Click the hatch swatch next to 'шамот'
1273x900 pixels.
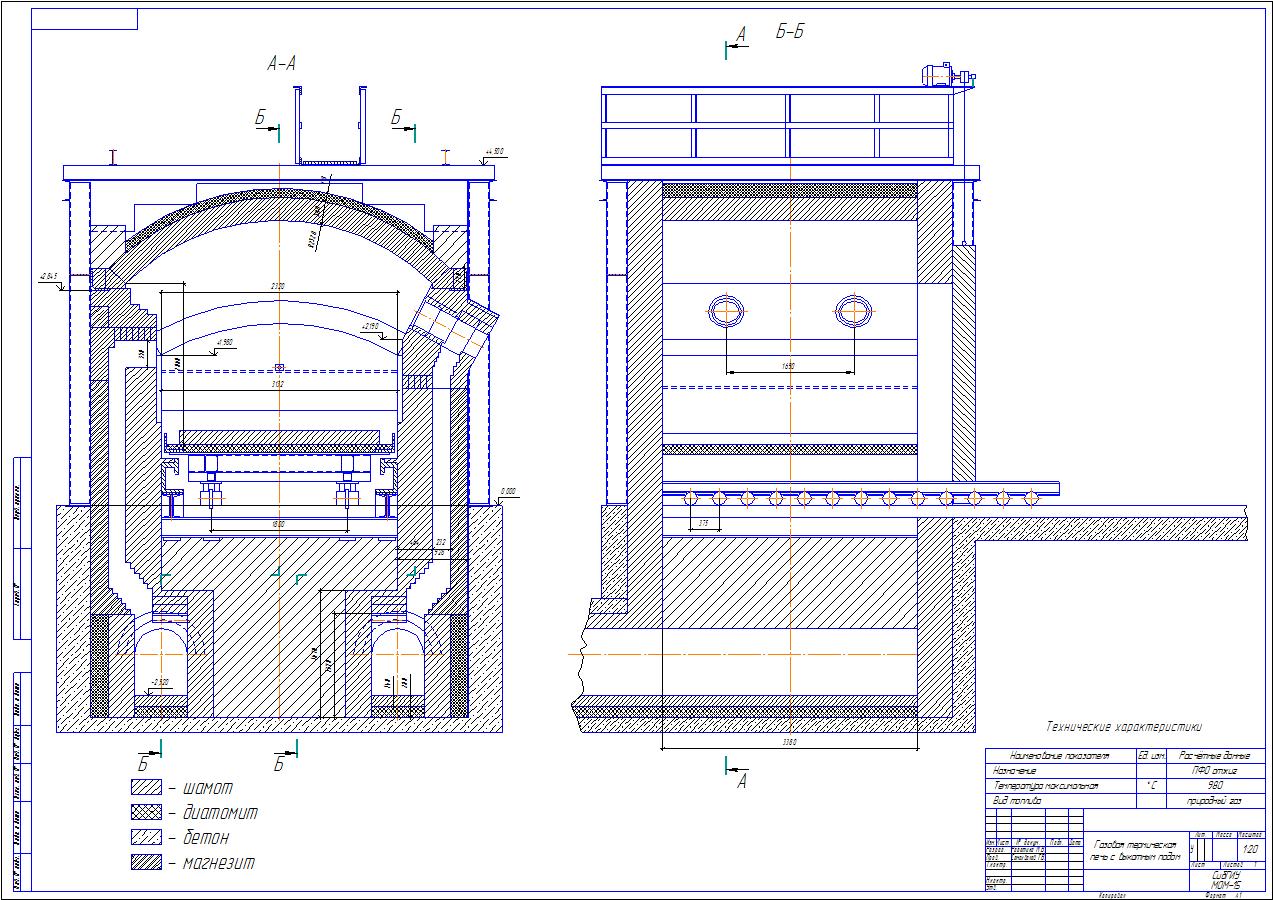coord(147,788)
